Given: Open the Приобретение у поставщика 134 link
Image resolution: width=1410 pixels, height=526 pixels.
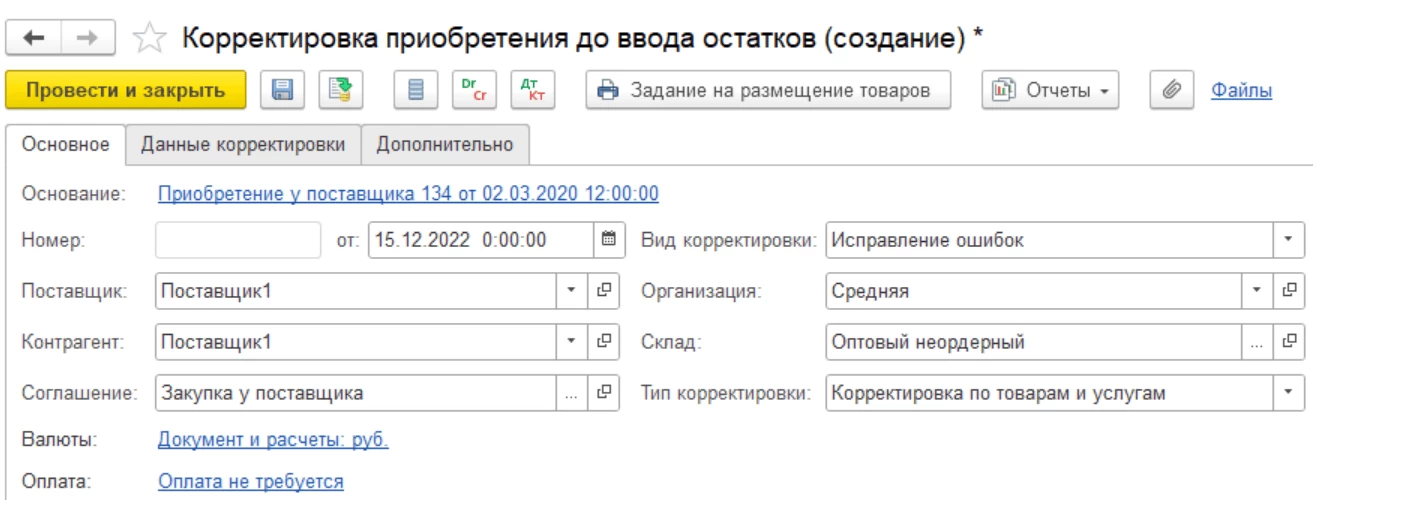Looking at the screenshot, I should click(408, 193).
